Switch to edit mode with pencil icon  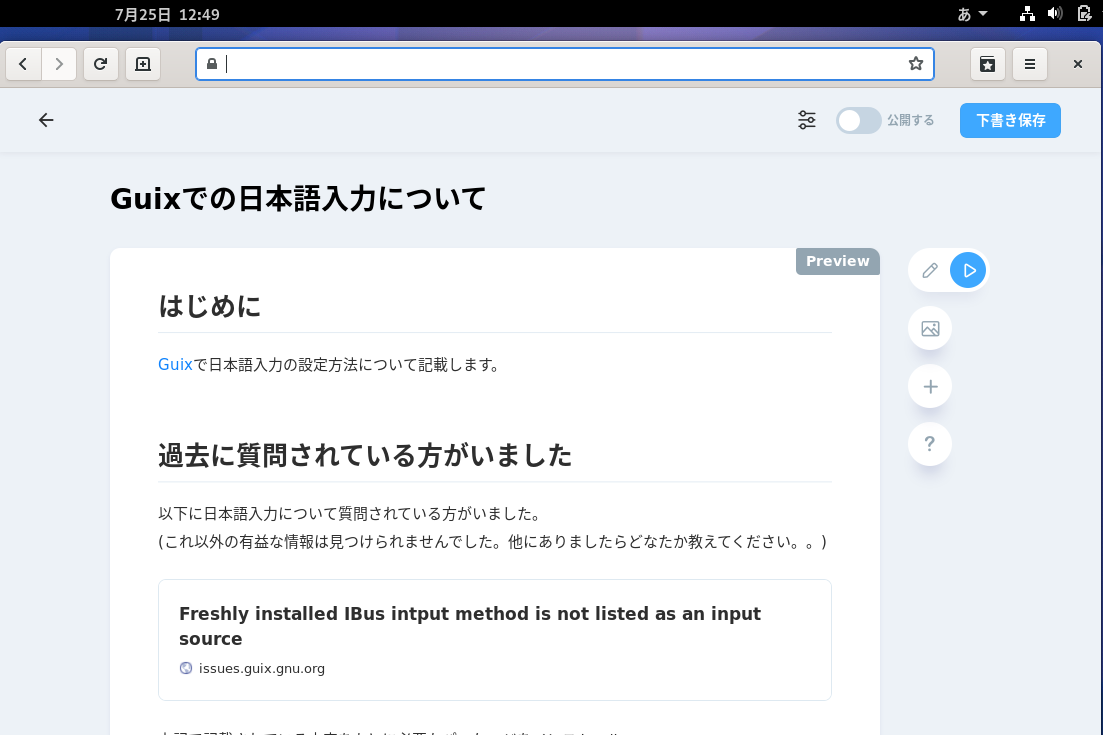point(930,271)
